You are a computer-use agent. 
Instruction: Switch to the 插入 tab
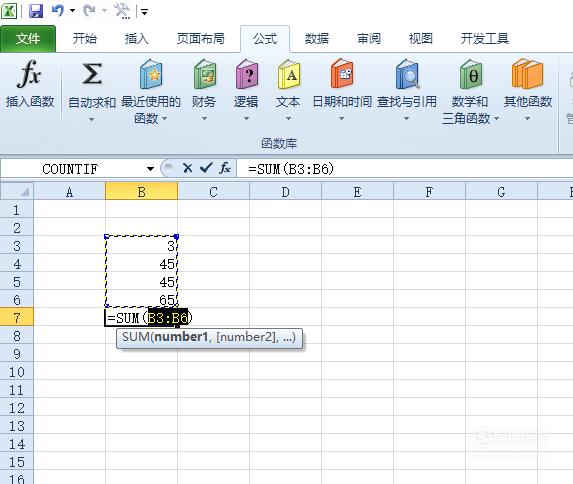pos(137,38)
